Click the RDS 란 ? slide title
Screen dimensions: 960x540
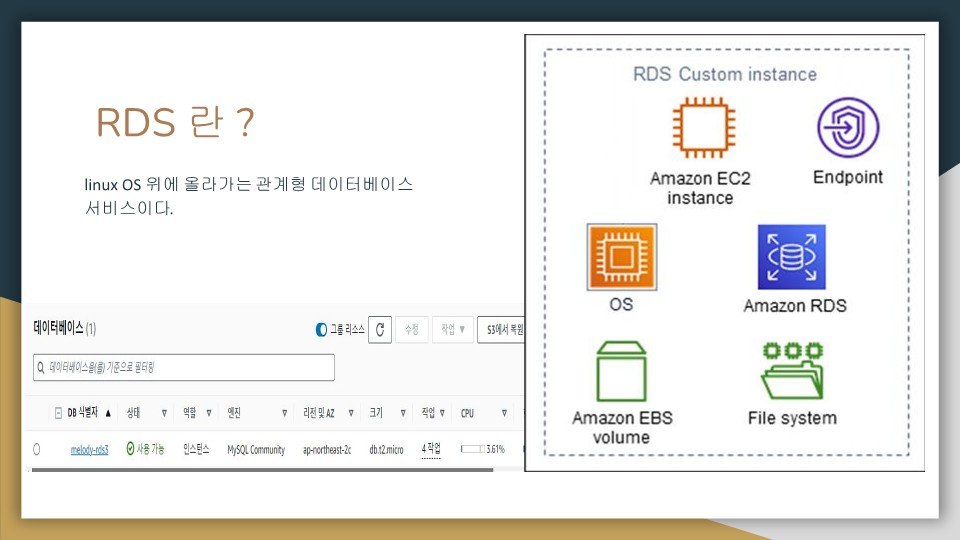(x=175, y=122)
